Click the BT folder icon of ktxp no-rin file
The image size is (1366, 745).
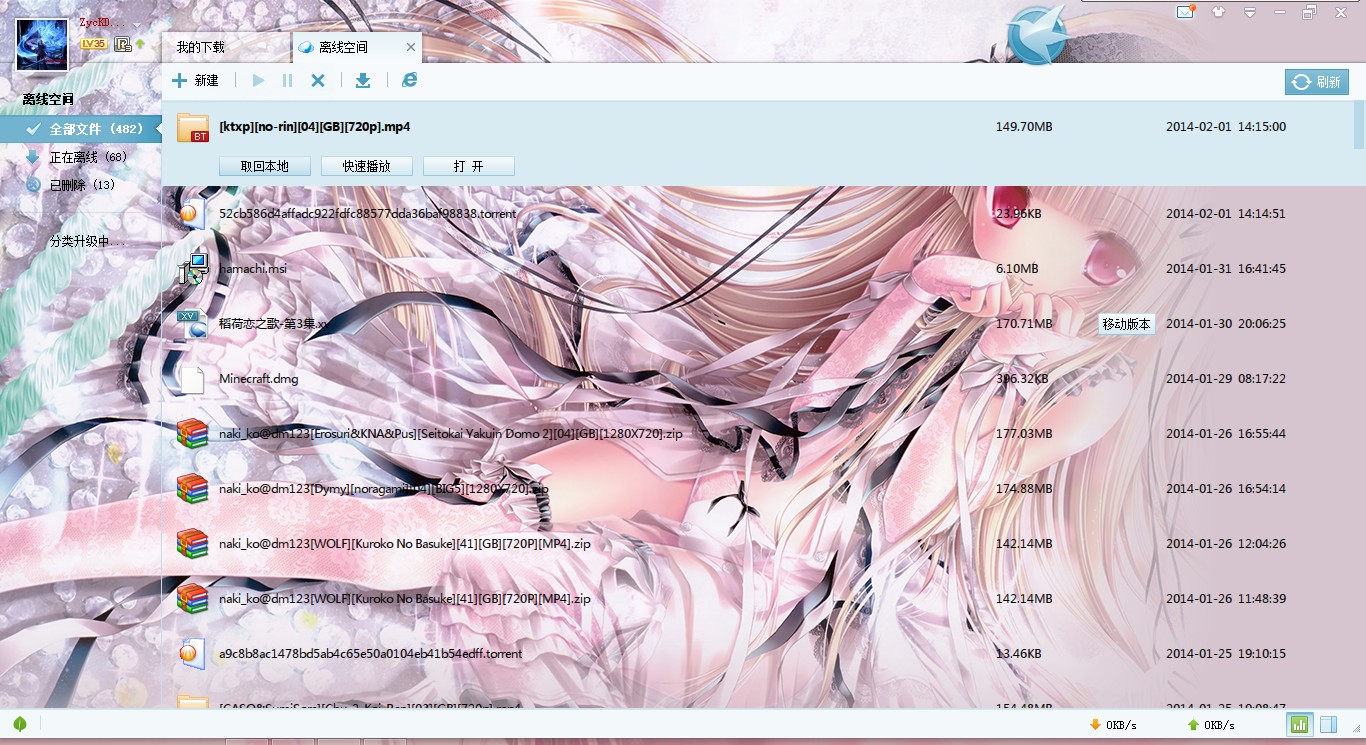(192, 127)
